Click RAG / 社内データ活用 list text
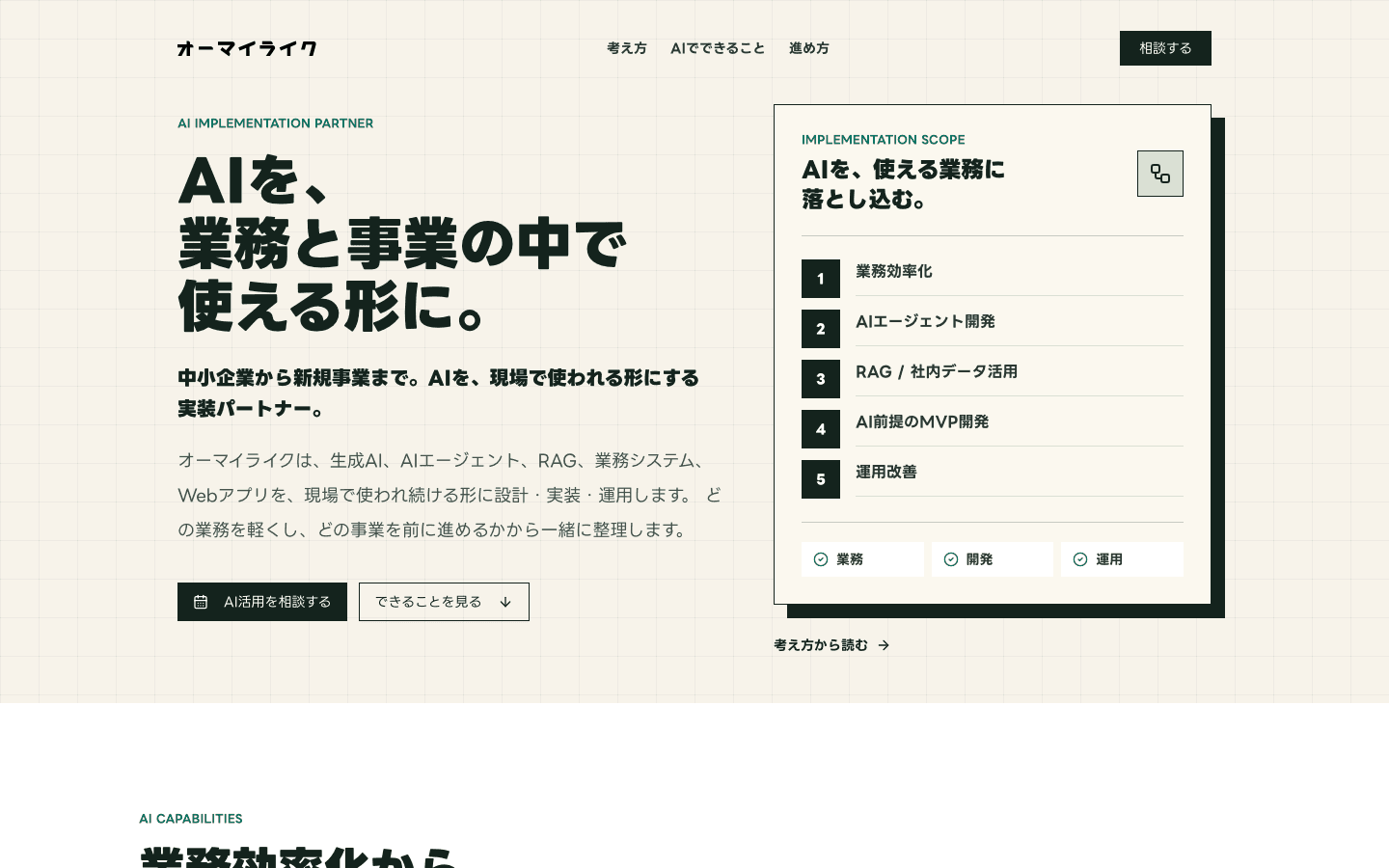The width and height of the screenshot is (1389, 868). (x=937, y=372)
